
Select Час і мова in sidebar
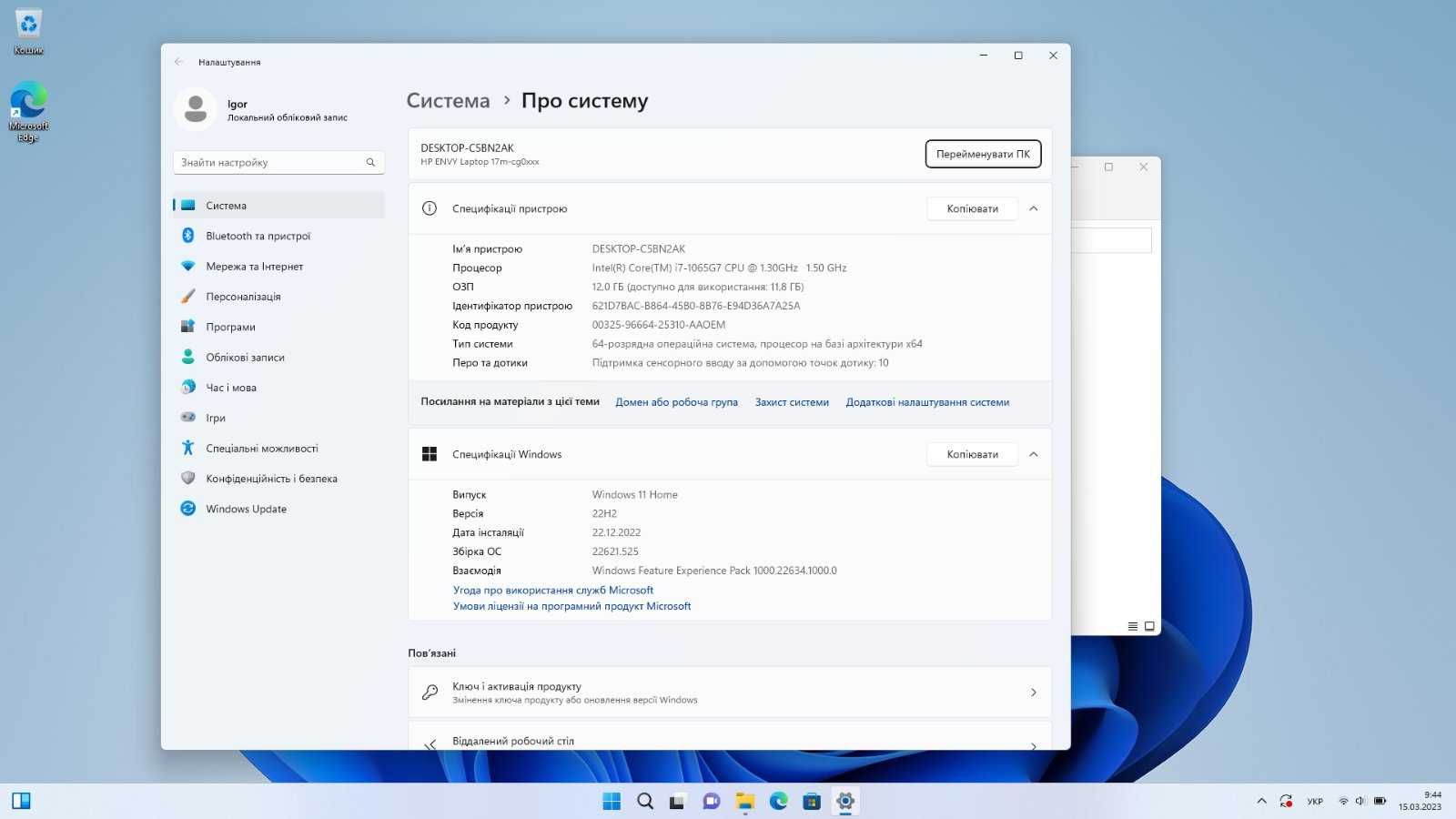tap(278, 388)
